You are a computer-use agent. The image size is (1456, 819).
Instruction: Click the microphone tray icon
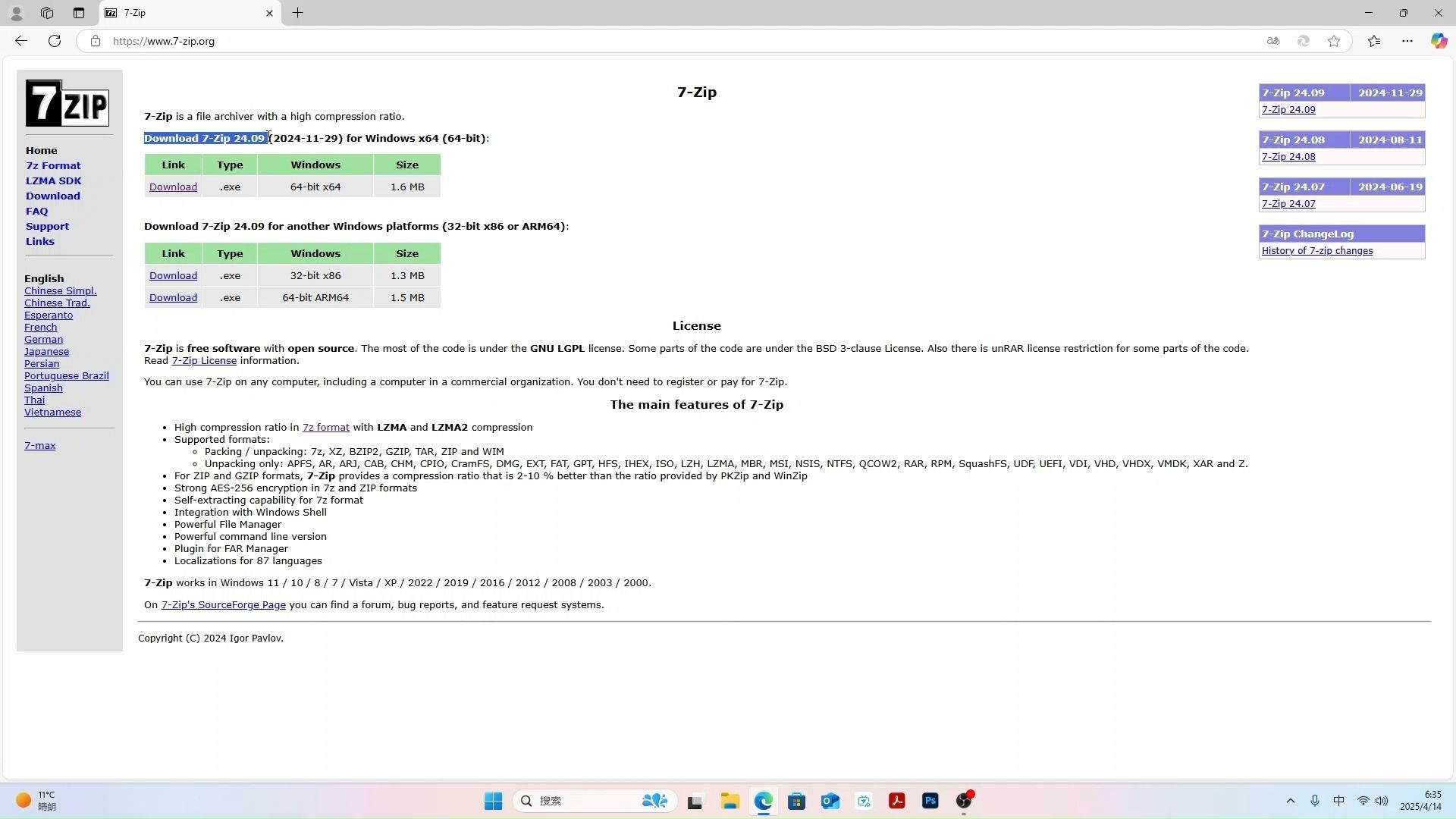click(x=1315, y=801)
